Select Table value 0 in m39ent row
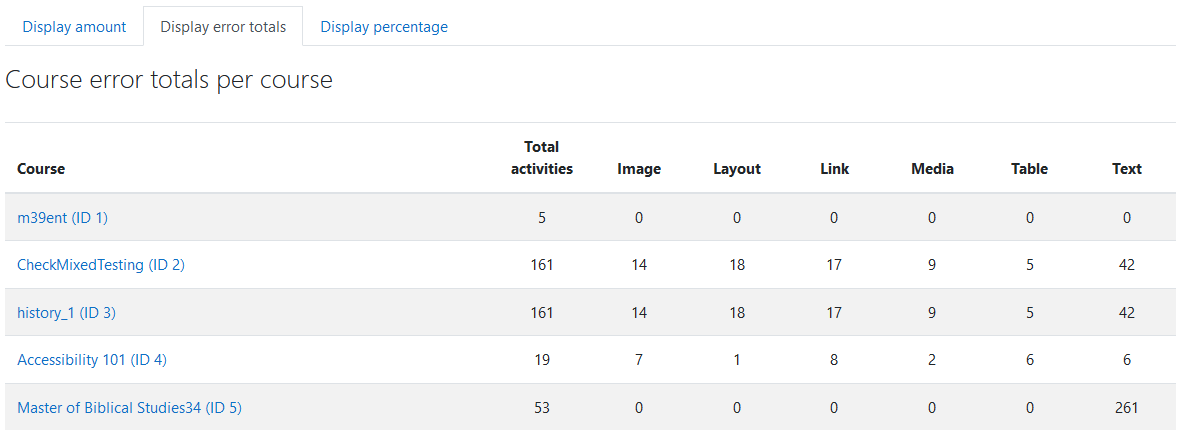The image size is (1182, 435). 1030,218
